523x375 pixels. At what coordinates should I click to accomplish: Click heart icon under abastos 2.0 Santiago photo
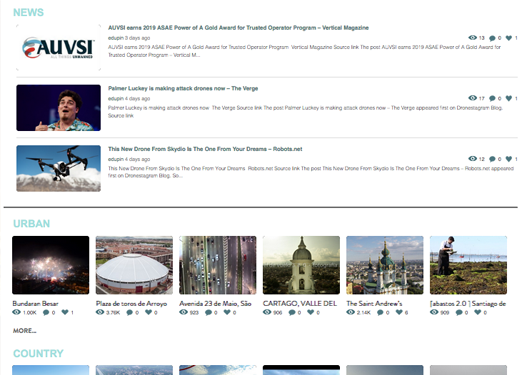click(x=478, y=312)
